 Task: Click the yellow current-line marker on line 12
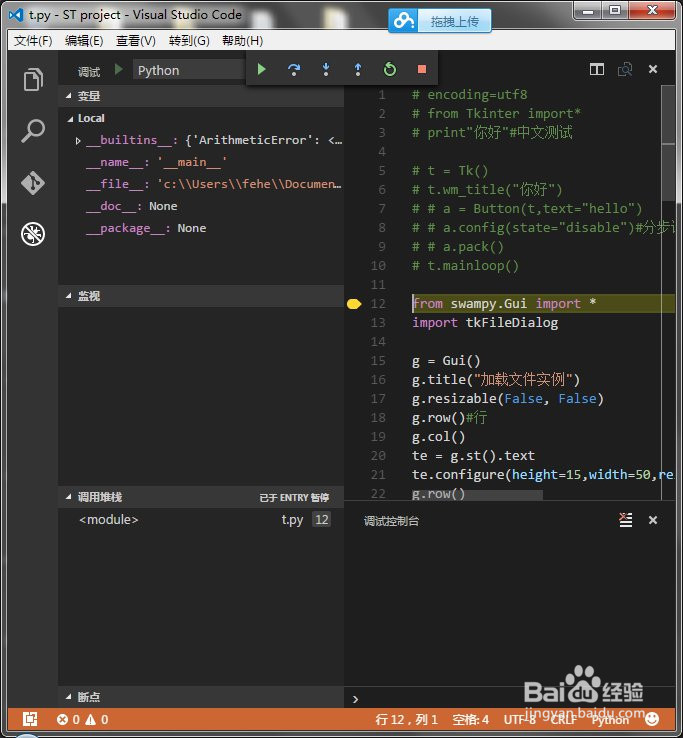tap(354, 304)
